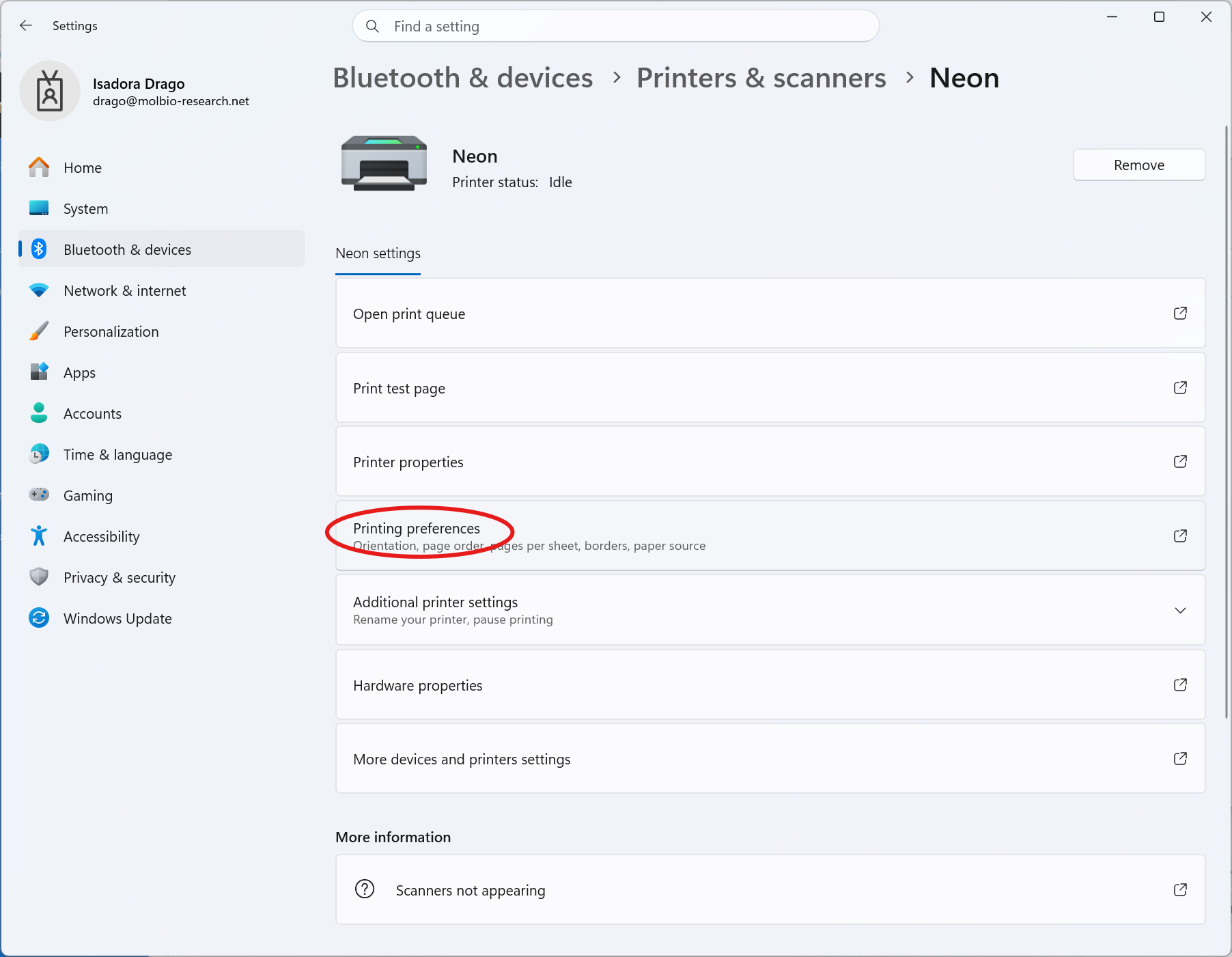Maximize the Settings window
The height and width of the screenshot is (957, 1232).
pos(1160,17)
